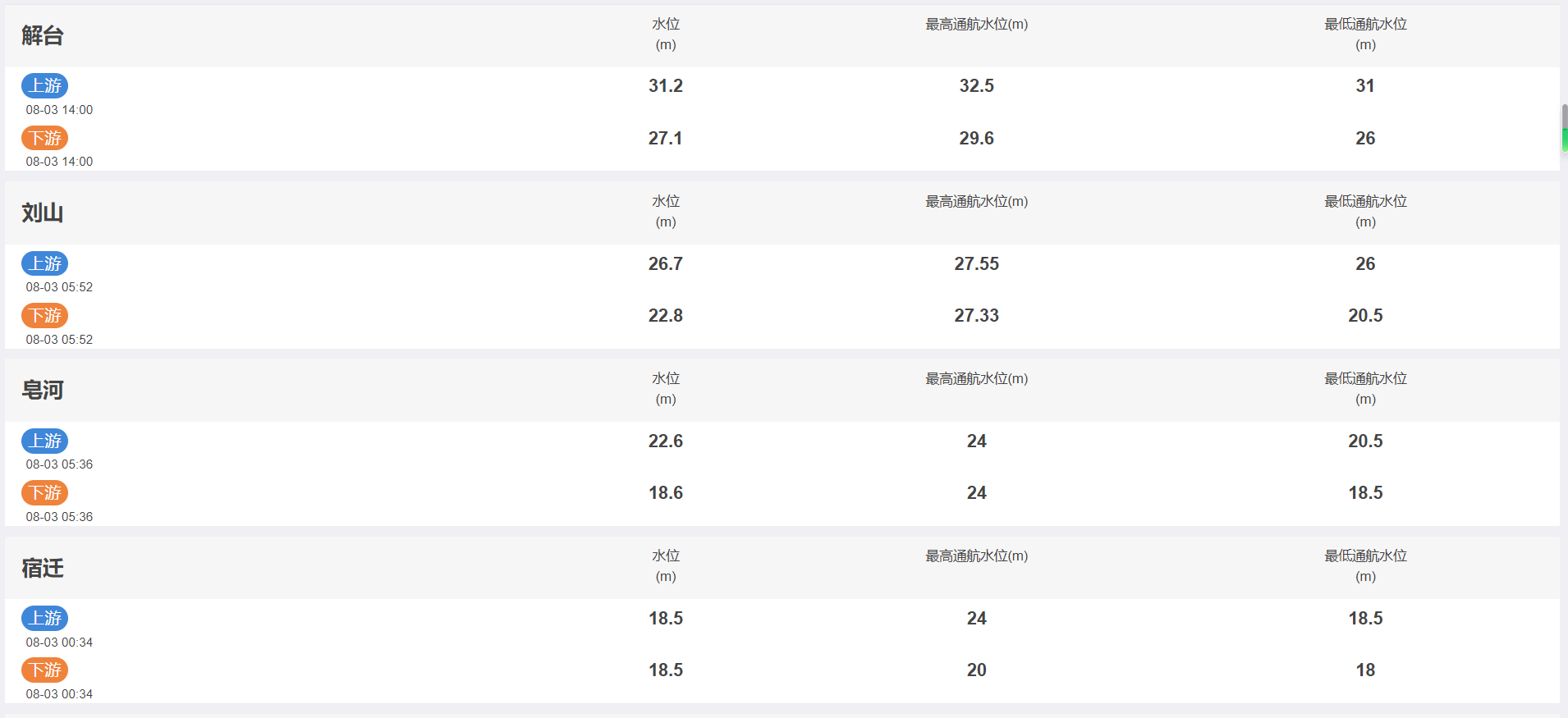Click the 下游 badge under 皂河
Screen dimensions: 1568x718
[x=45, y=492]
